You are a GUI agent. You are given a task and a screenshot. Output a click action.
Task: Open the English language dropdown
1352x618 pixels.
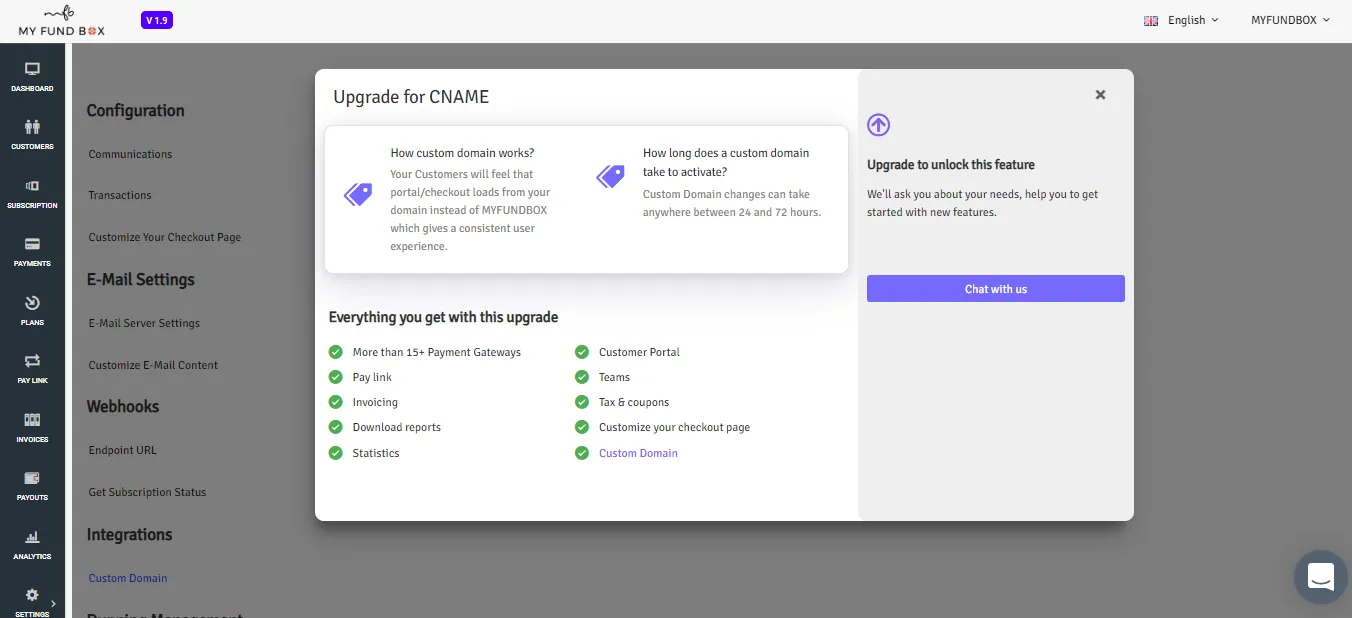1181,20
